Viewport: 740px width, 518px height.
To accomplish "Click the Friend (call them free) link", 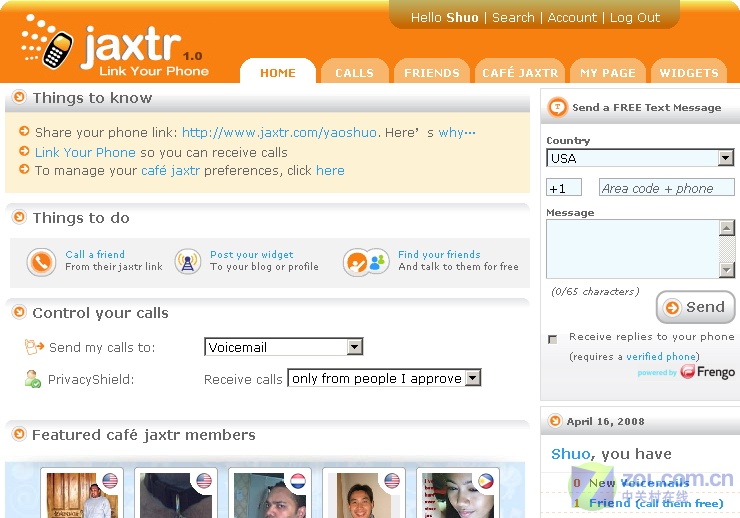I will 656,503.
